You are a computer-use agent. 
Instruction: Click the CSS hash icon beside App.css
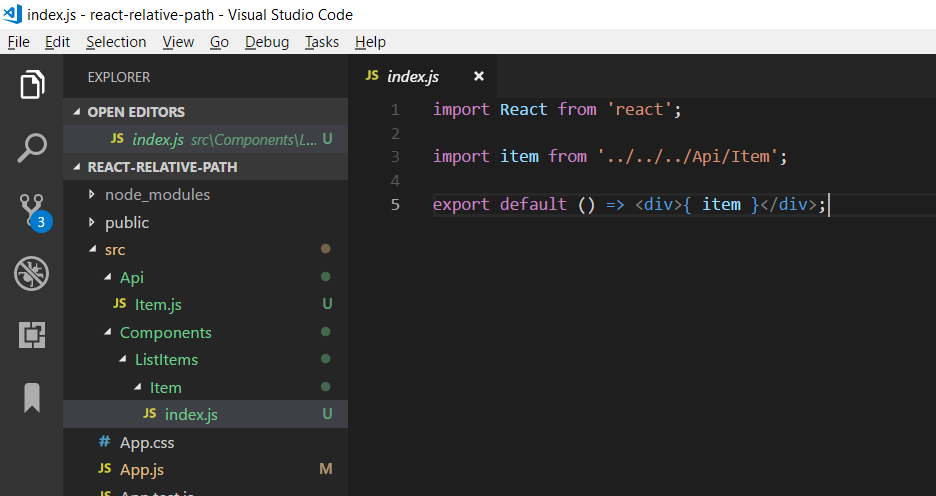pos(104,442)
